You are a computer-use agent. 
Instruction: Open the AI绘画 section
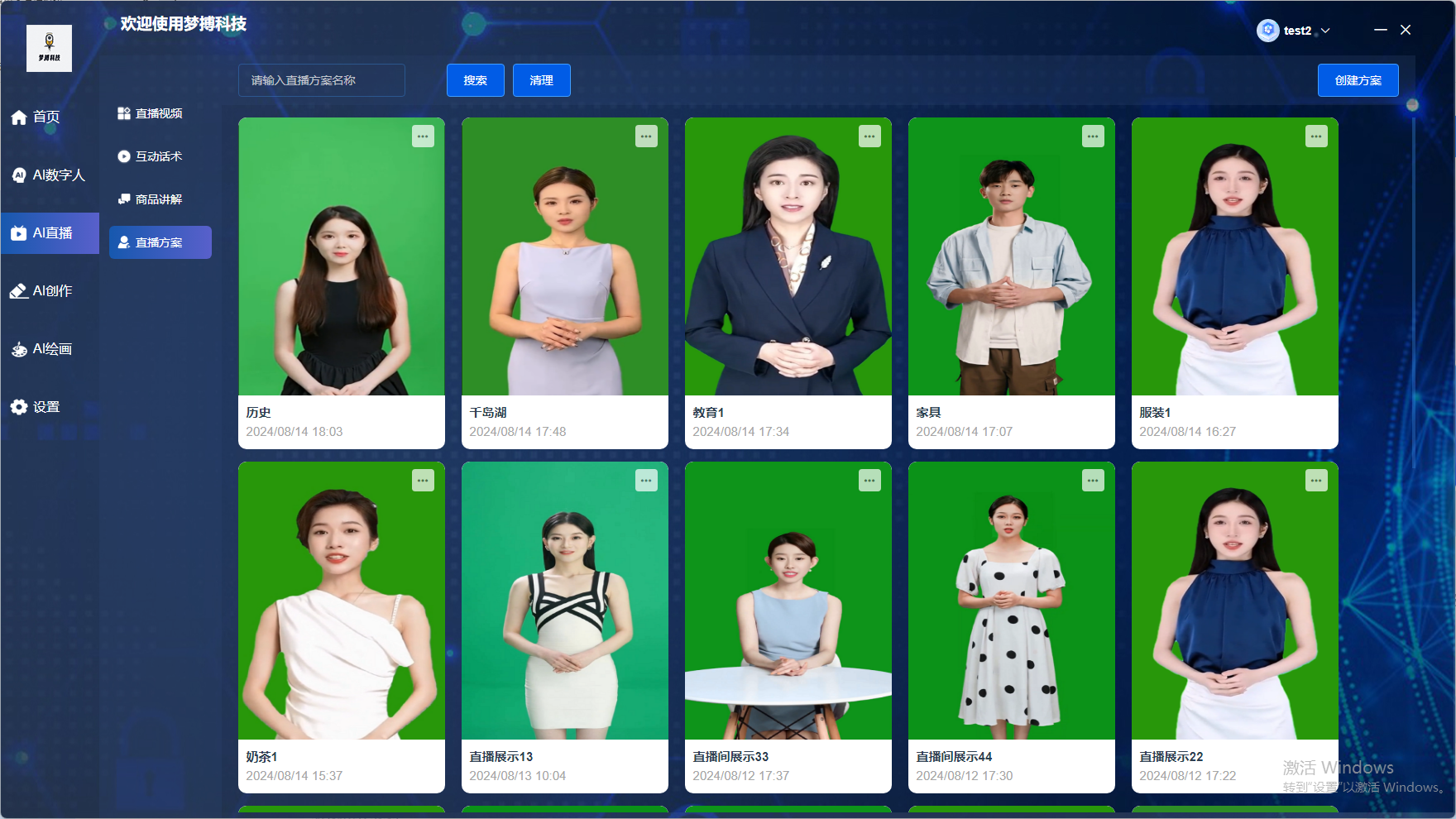(x=41, y=349)
